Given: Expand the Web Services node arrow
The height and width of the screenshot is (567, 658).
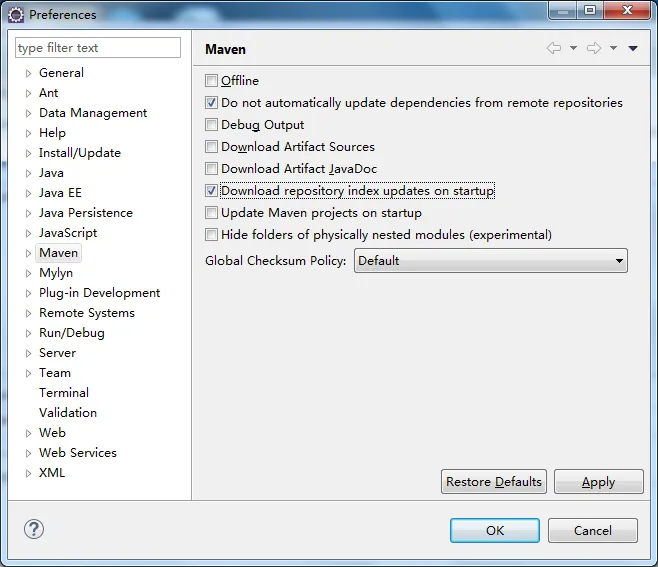Looking at the screenshot, I should (28, 453).
